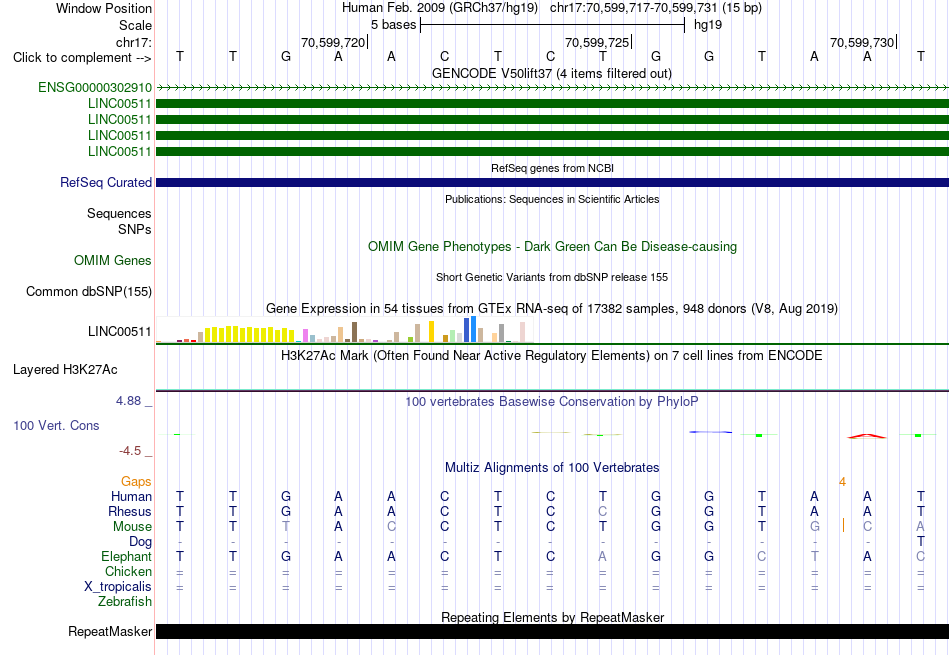
Task: Select the 'Zebrafish' species label
Action: click(x=125, y=602)
